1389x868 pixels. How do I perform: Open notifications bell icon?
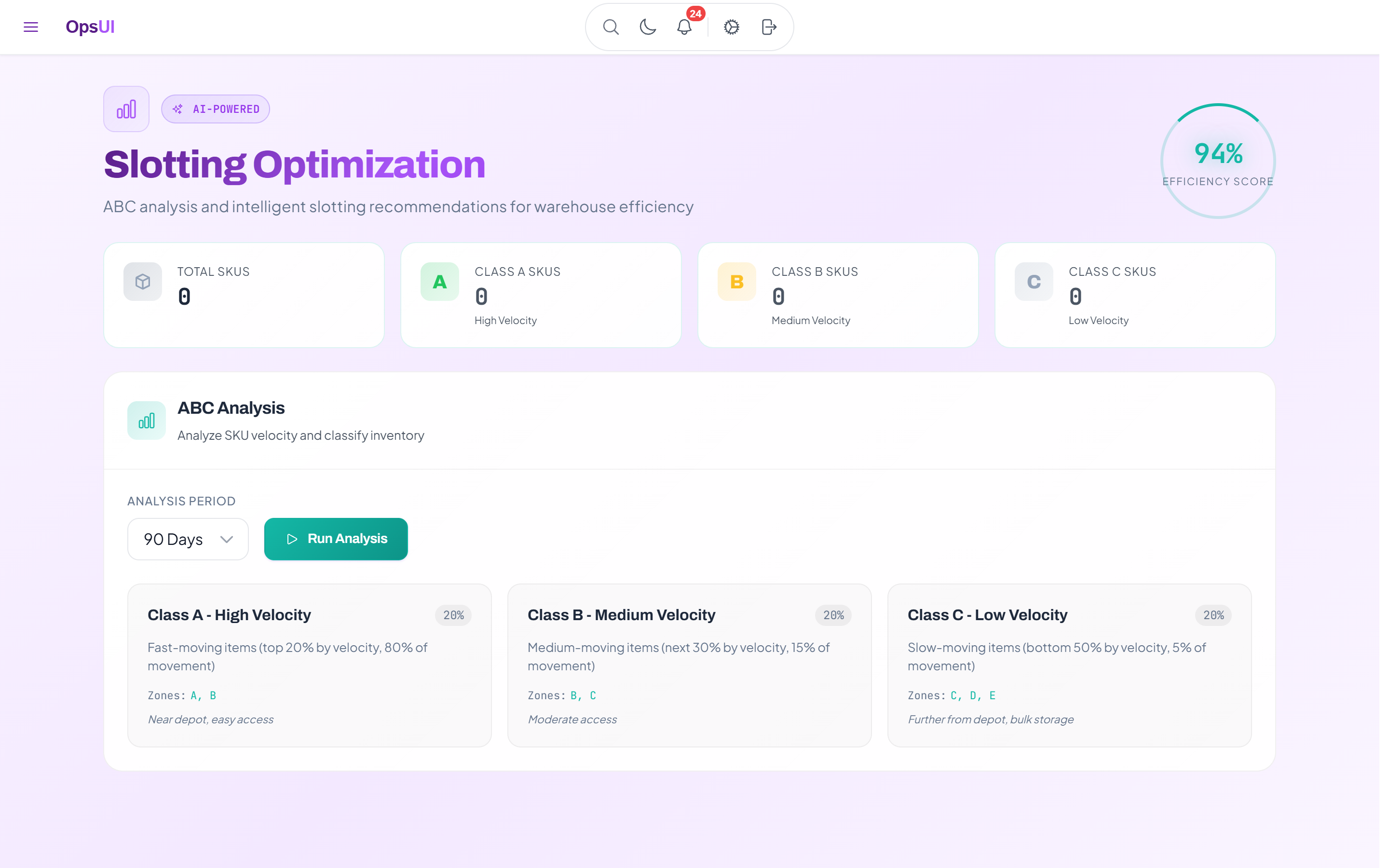point(684,27)
